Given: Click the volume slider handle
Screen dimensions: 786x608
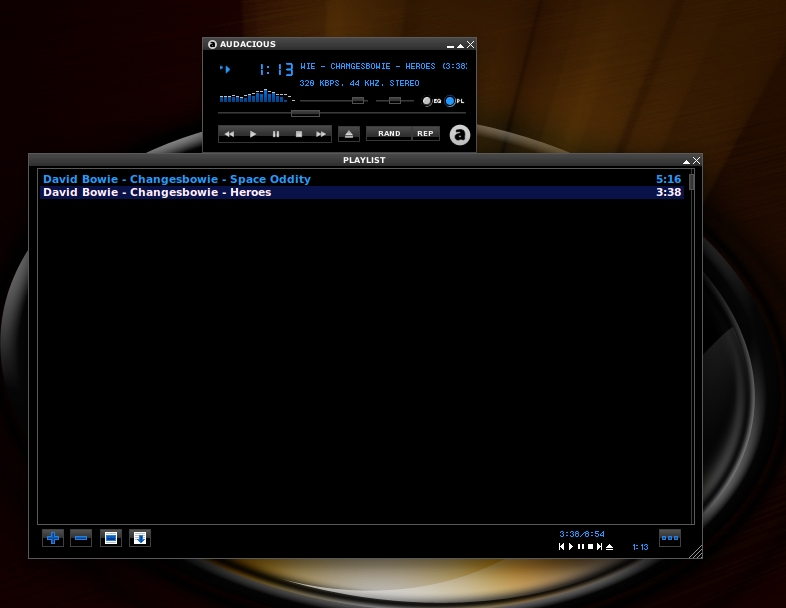Looking at the screenshot, I should click(358, 101).
